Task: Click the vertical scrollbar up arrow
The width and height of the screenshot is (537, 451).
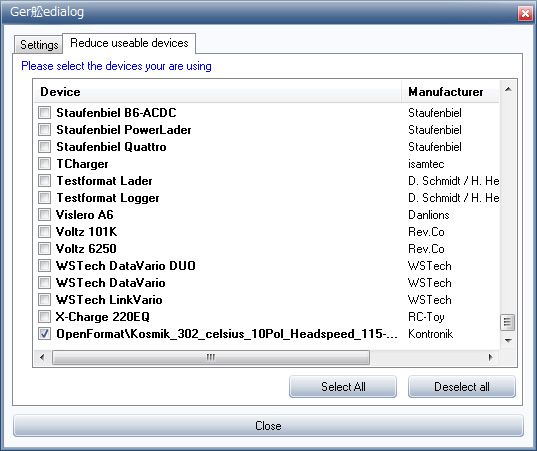Action: (508, 89)
